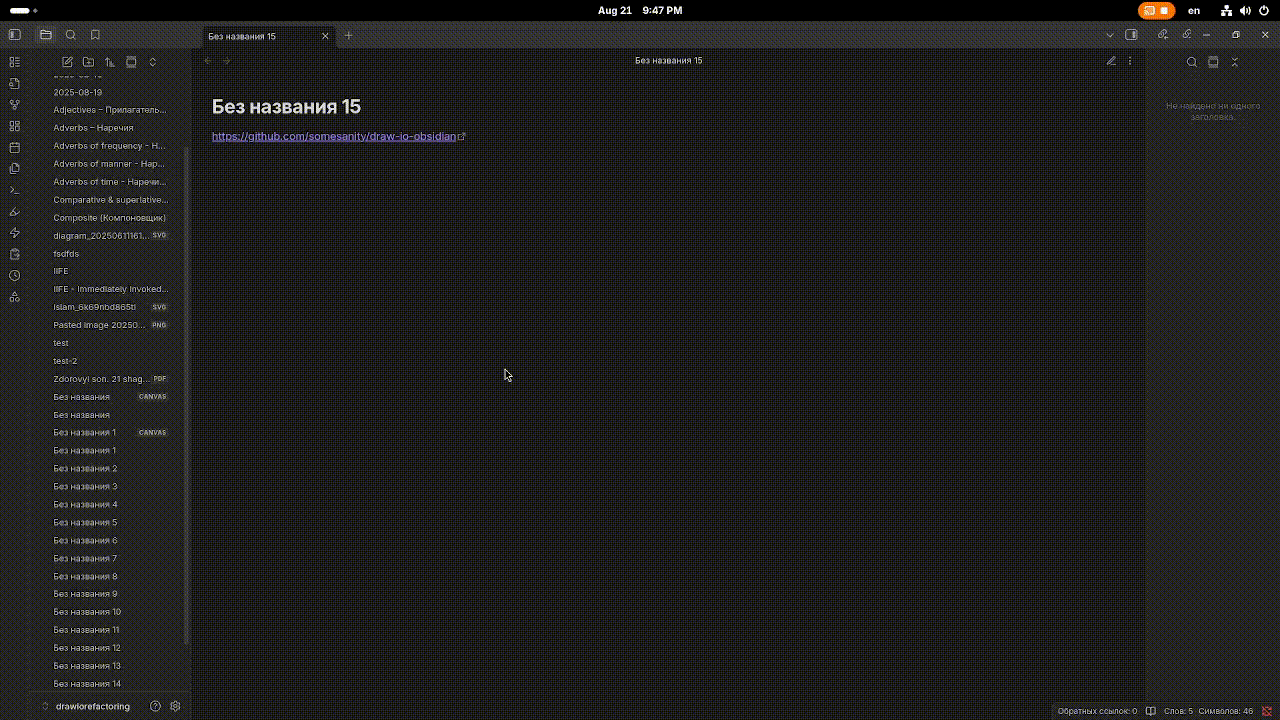Open the notes sort order dropdown
Image resolution: width=1280 pixels, height=720 pixels.
(110, 61)
